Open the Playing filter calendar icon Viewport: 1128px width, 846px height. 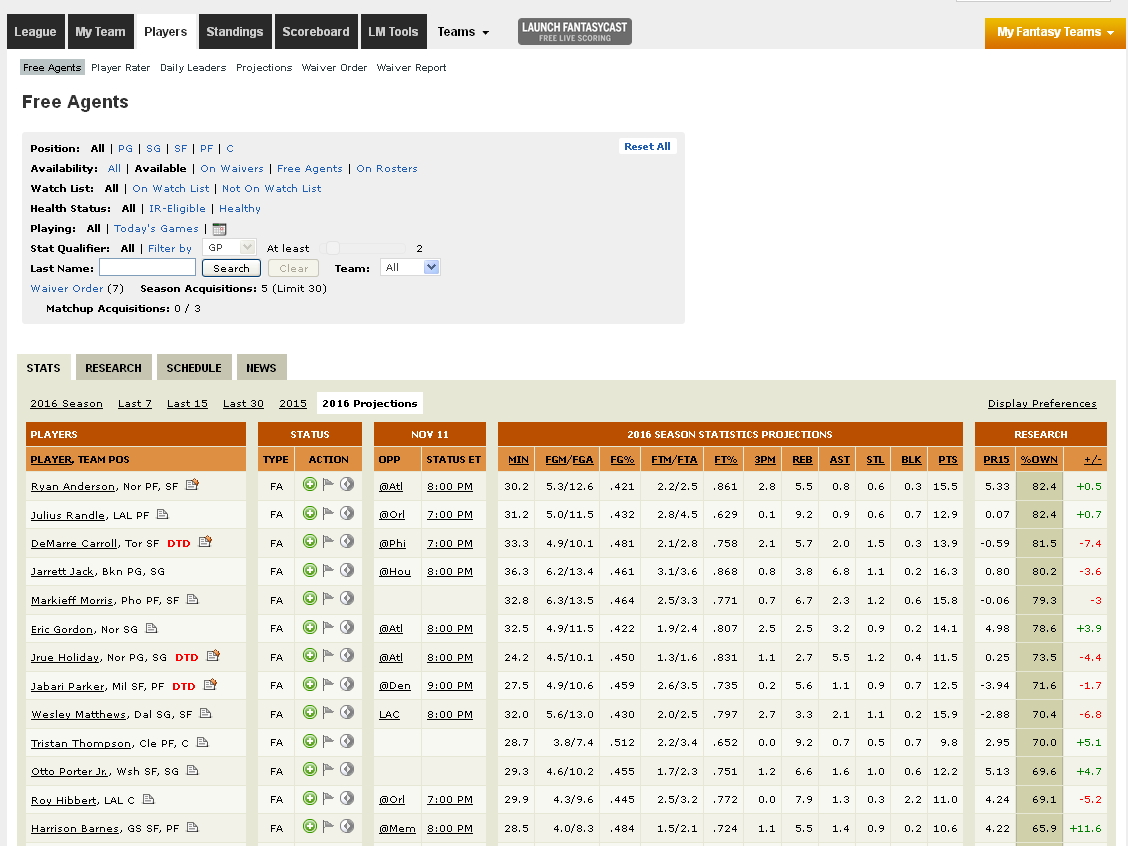tap(219, 229)
